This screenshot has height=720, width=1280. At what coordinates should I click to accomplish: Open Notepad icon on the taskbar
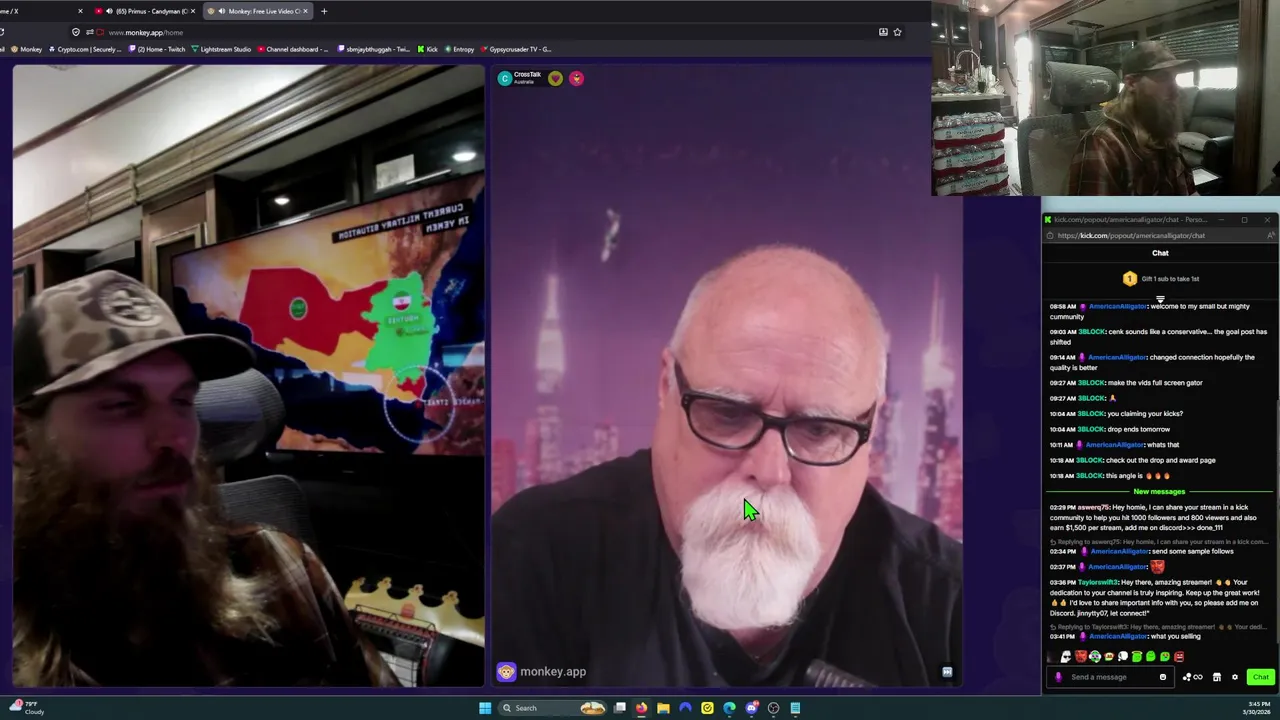795,708
